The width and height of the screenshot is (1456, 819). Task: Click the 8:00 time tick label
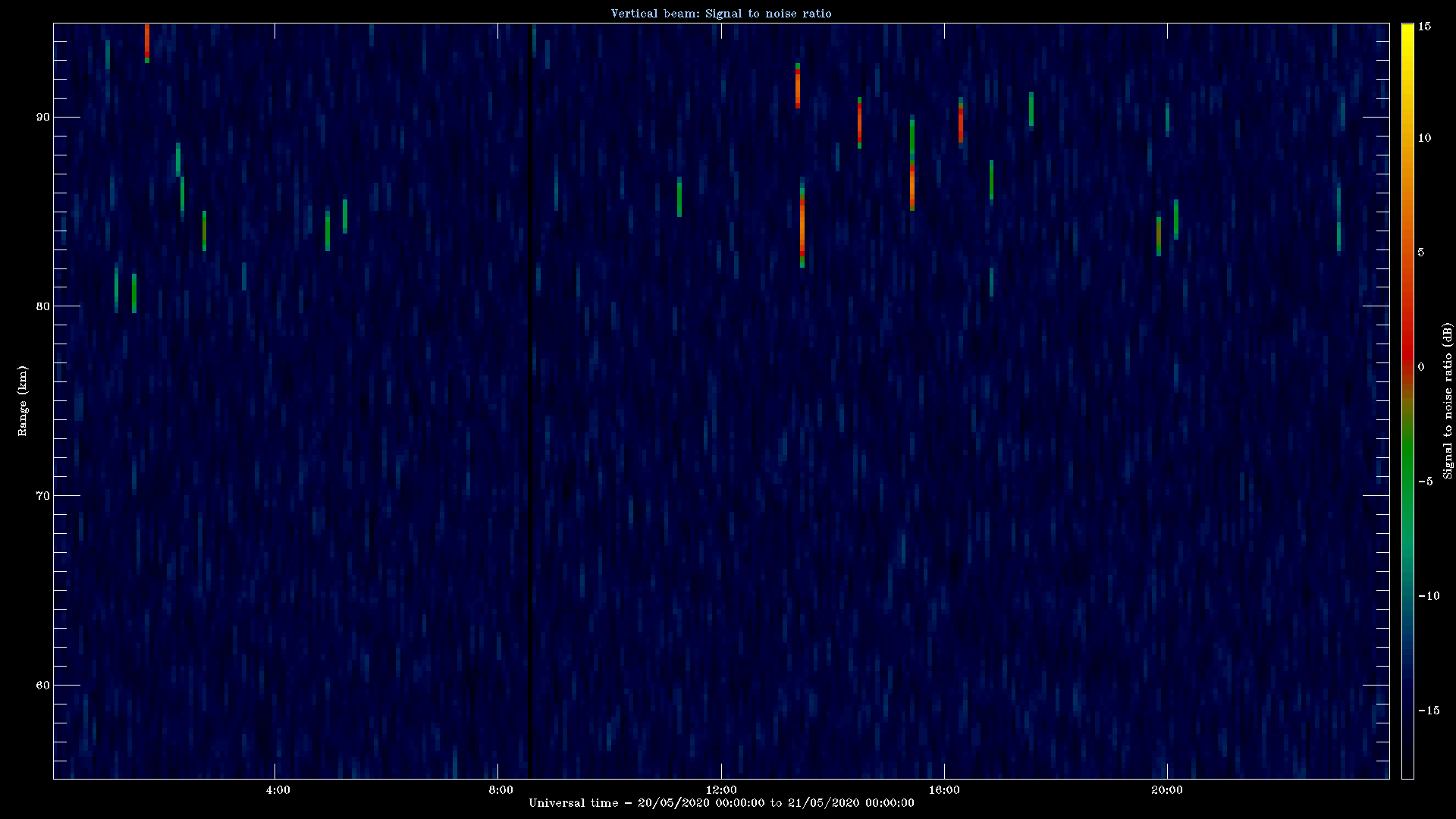coord(500,790)
